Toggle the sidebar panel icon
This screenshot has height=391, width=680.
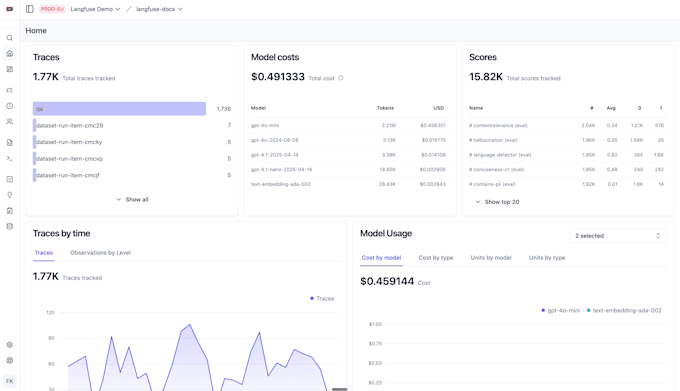click(29, 9)
